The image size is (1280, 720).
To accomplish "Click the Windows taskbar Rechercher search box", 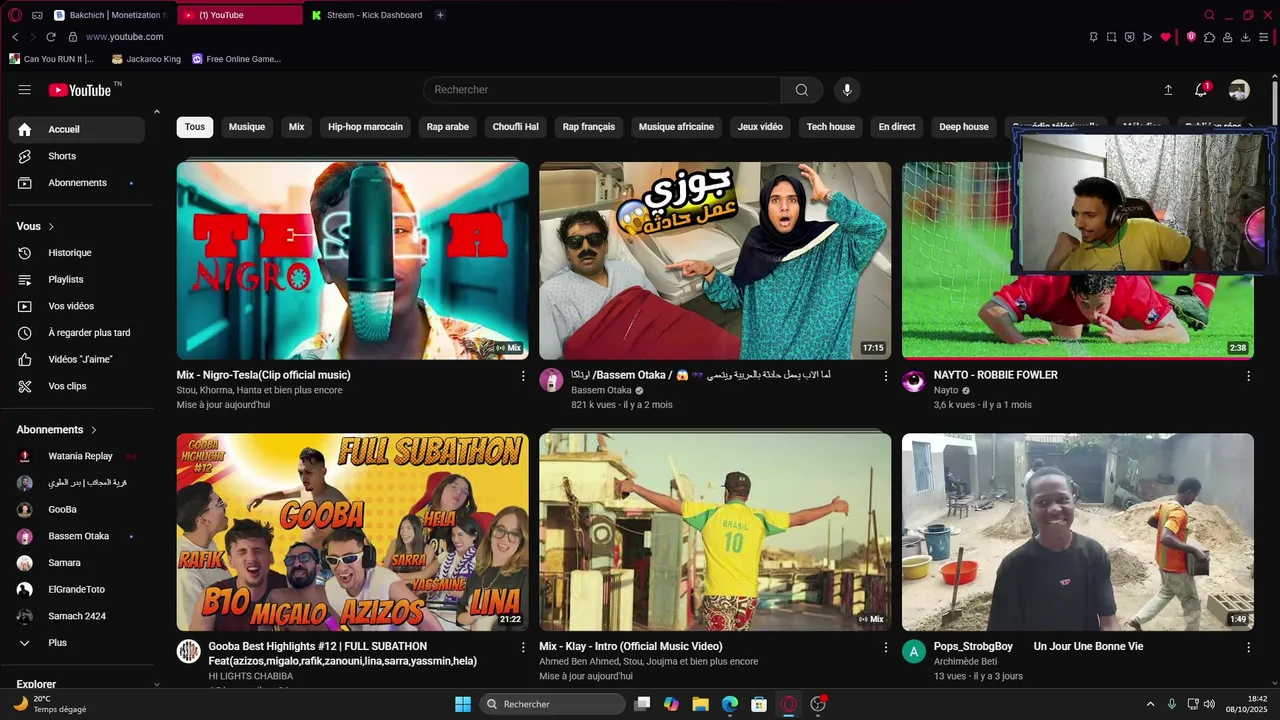I will click(552, 704).
